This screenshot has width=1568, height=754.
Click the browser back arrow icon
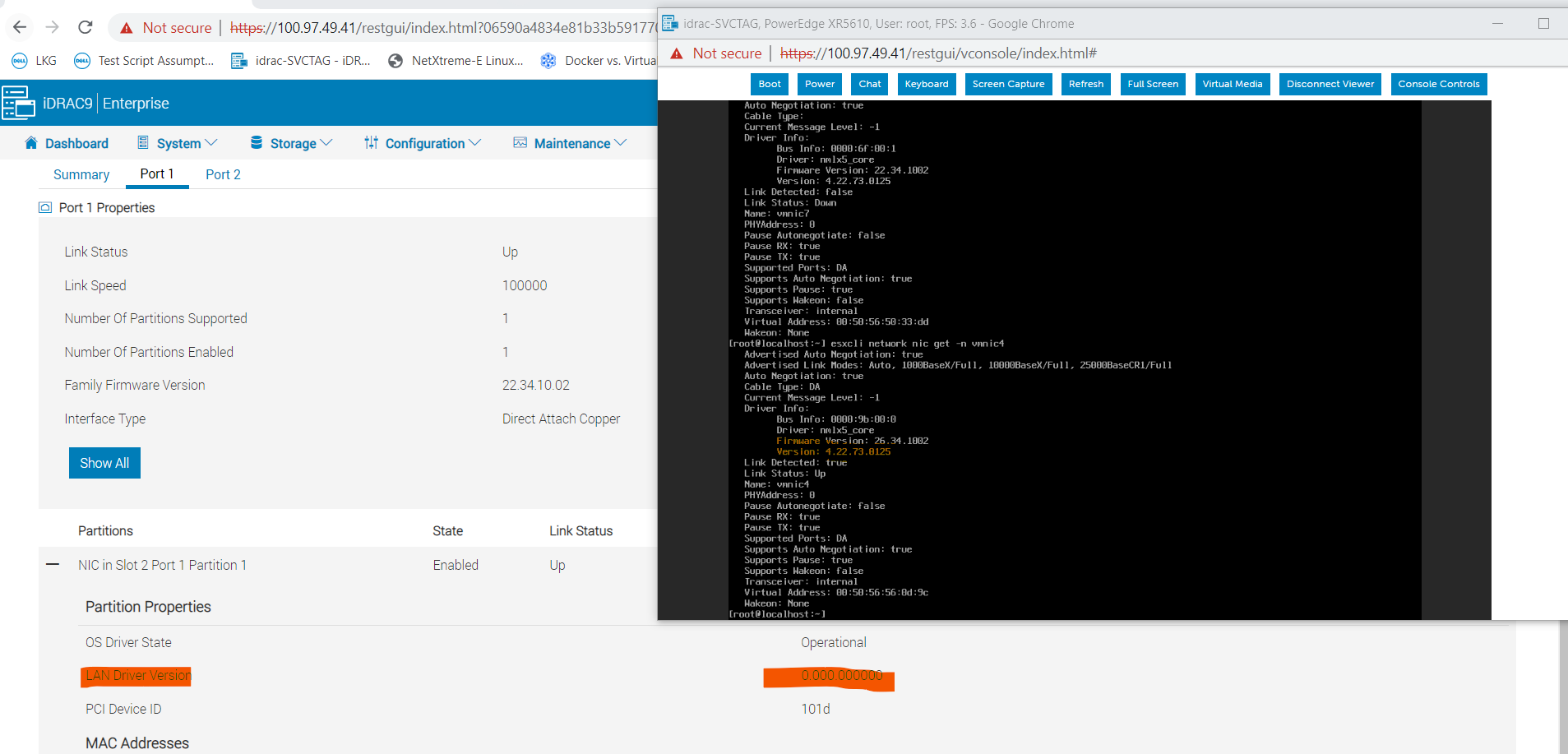click(x=19, y=27)
